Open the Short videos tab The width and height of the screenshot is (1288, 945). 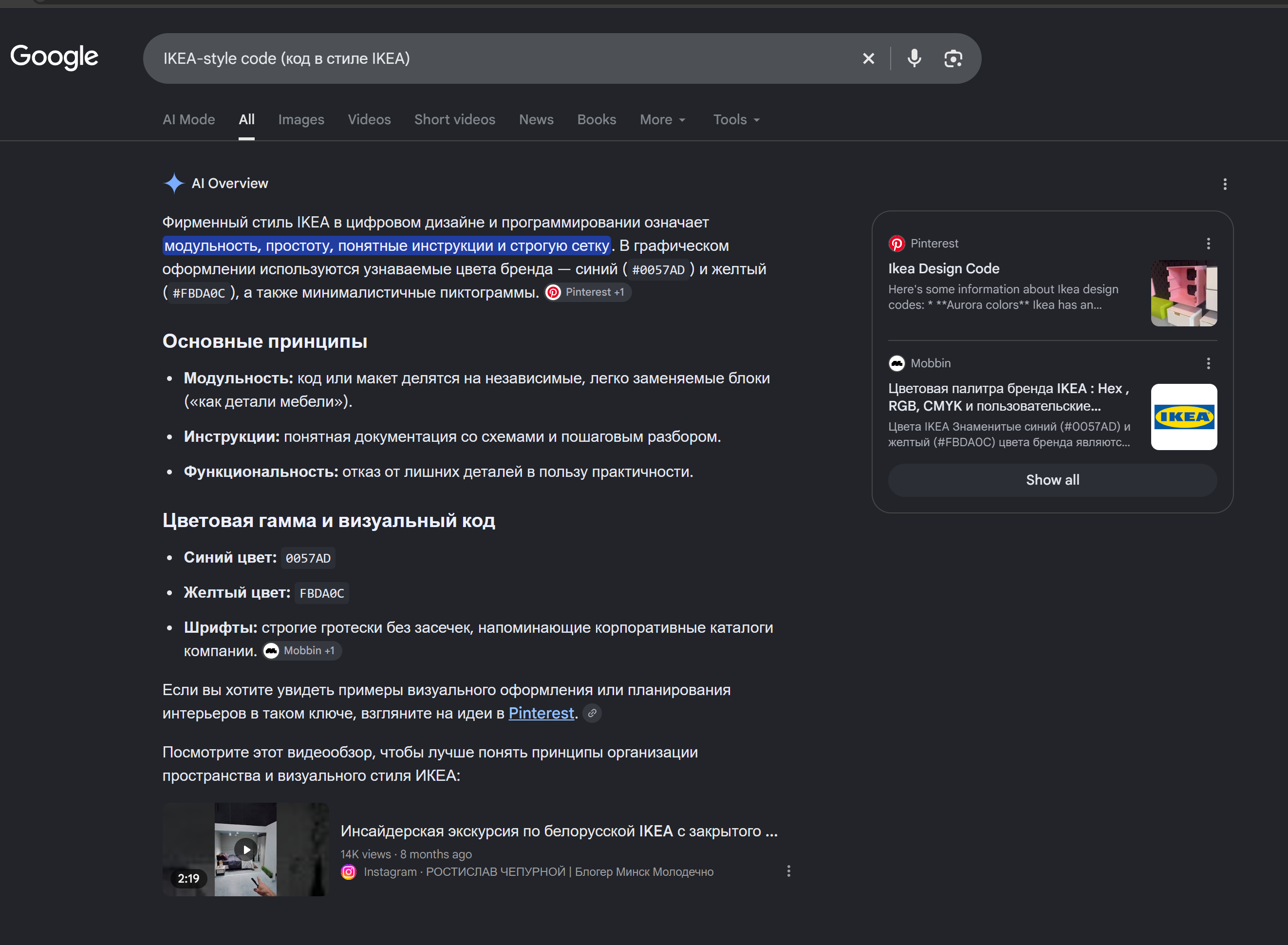(454, 119)
